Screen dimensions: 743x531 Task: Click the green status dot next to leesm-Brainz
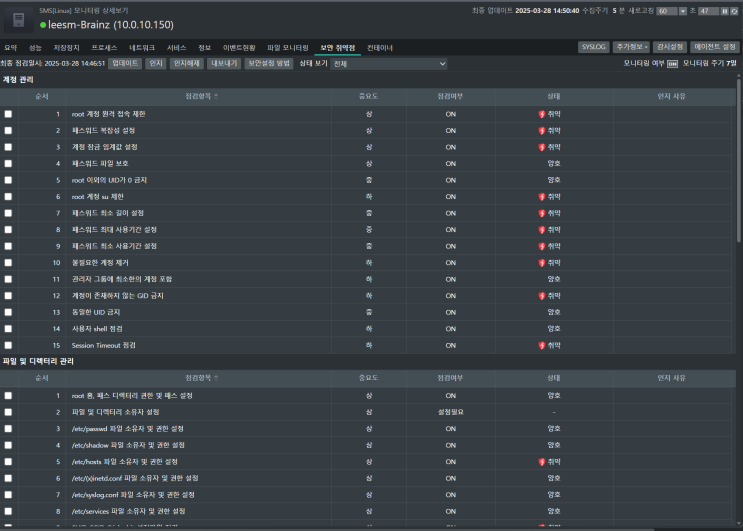(43, 25)
